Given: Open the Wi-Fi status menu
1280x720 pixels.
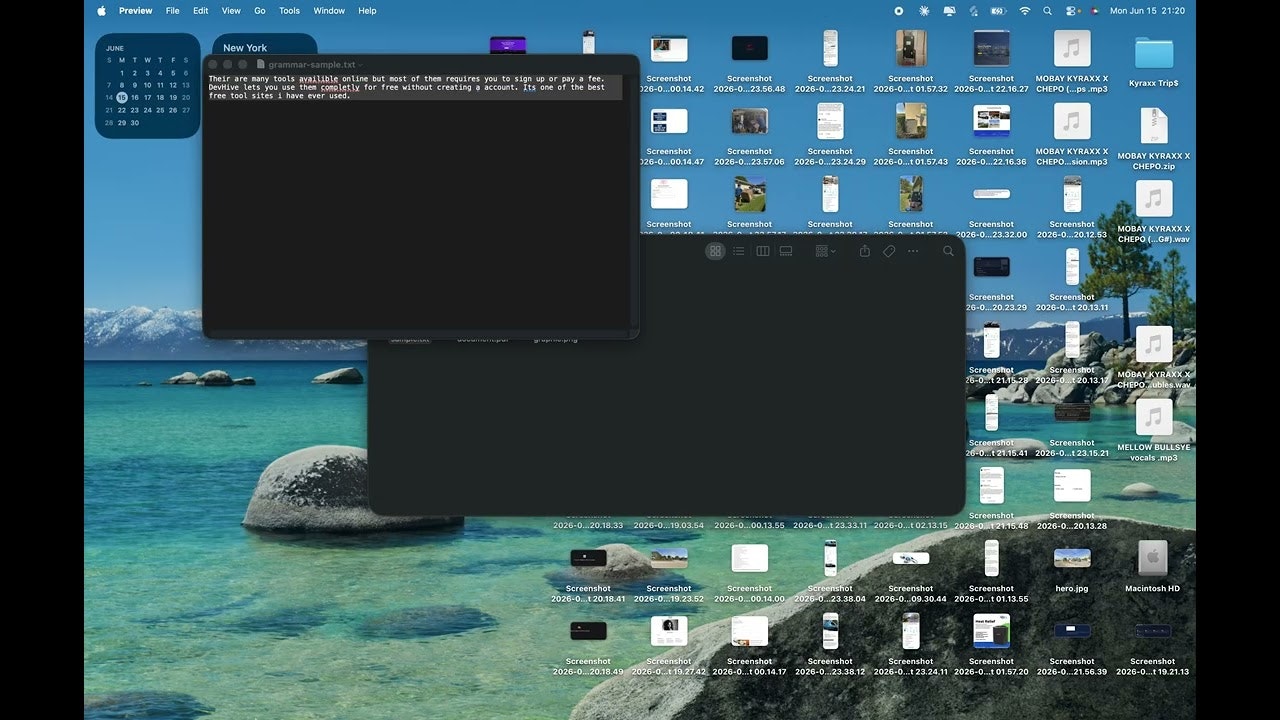Looking at the screenshot, I should [1024, 11].
